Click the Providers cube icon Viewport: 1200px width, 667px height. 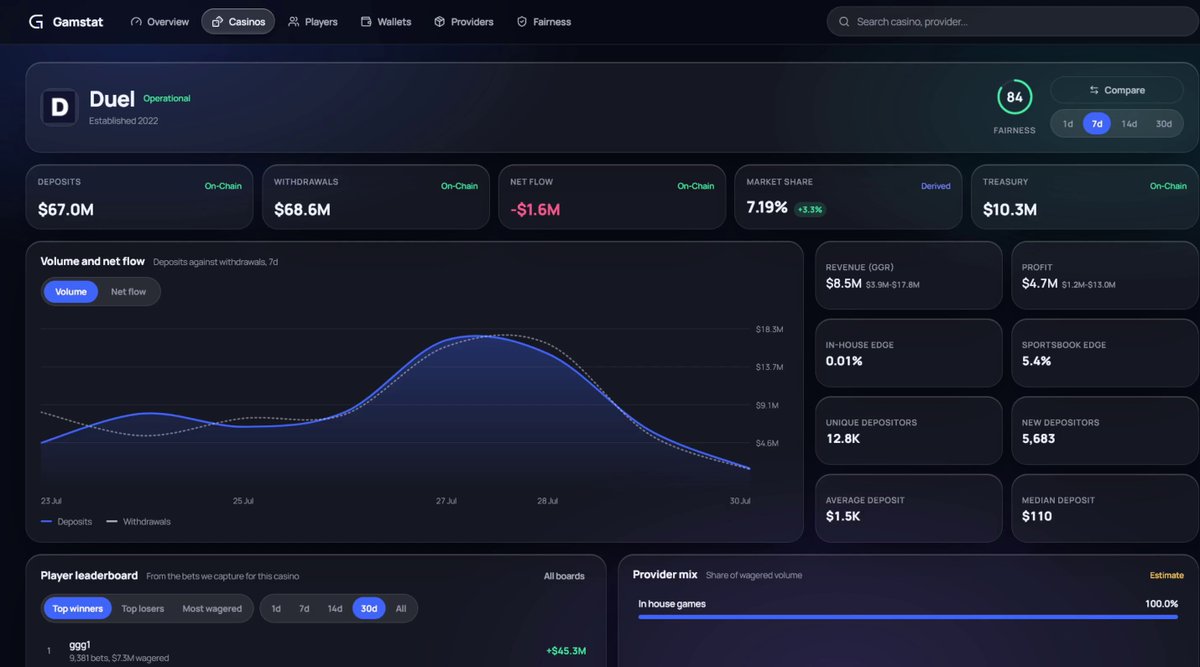click(439, 21)
